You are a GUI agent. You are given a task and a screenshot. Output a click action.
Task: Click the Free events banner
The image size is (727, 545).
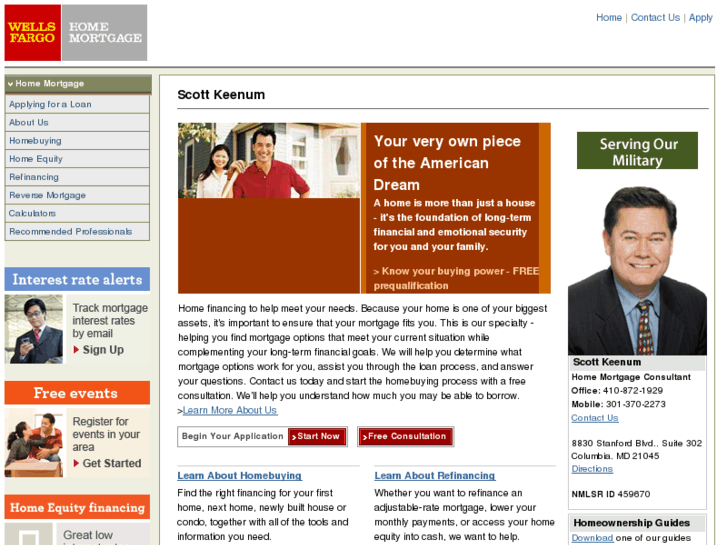click(77, 393)
